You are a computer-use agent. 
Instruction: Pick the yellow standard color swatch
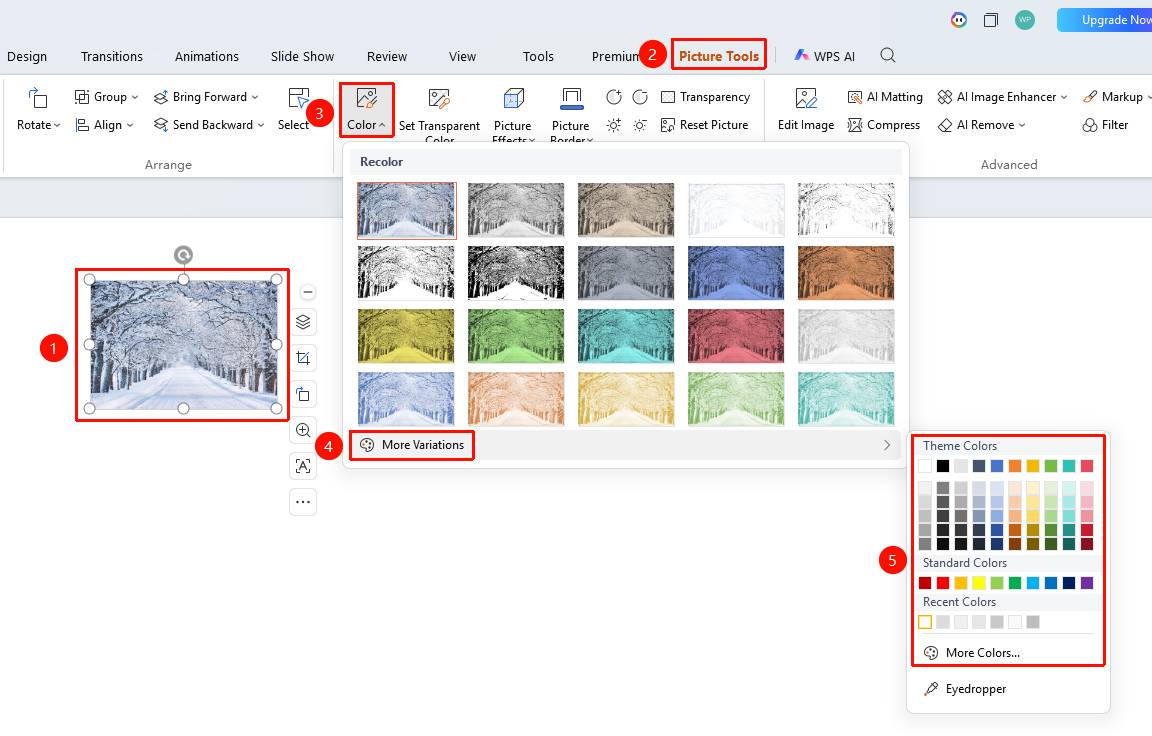click(979, 583)
